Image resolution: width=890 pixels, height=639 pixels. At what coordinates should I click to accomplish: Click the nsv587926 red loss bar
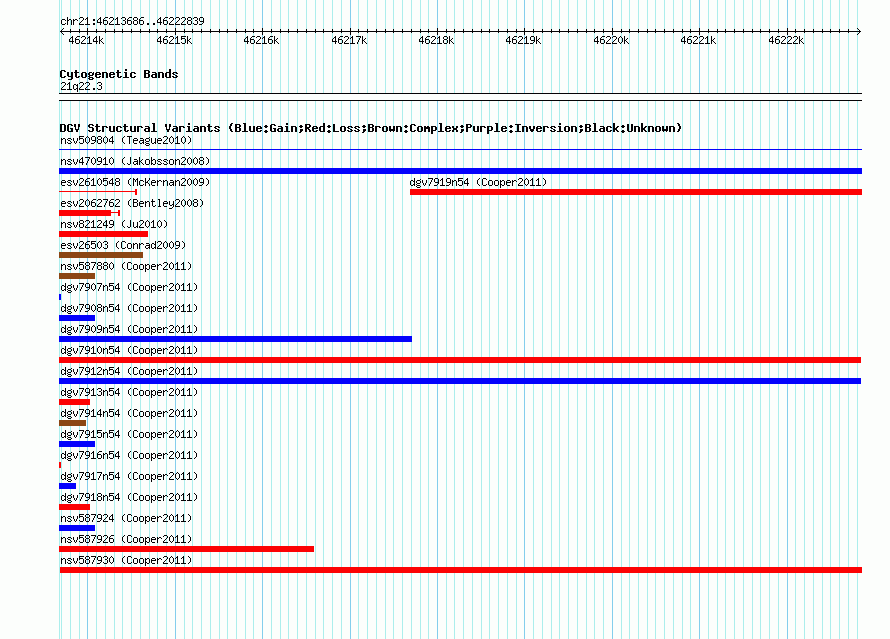[x=186, y=549]
